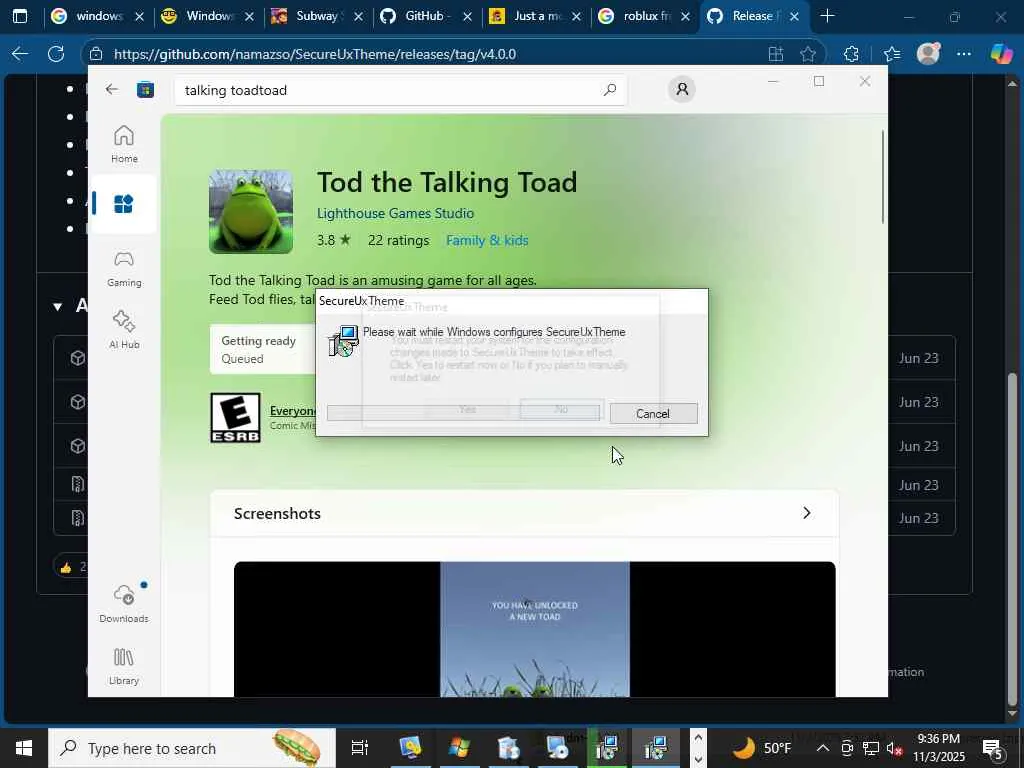Open Windows Start menu
The height and width of the screenshot is (768, 1024).
(24, 748)
